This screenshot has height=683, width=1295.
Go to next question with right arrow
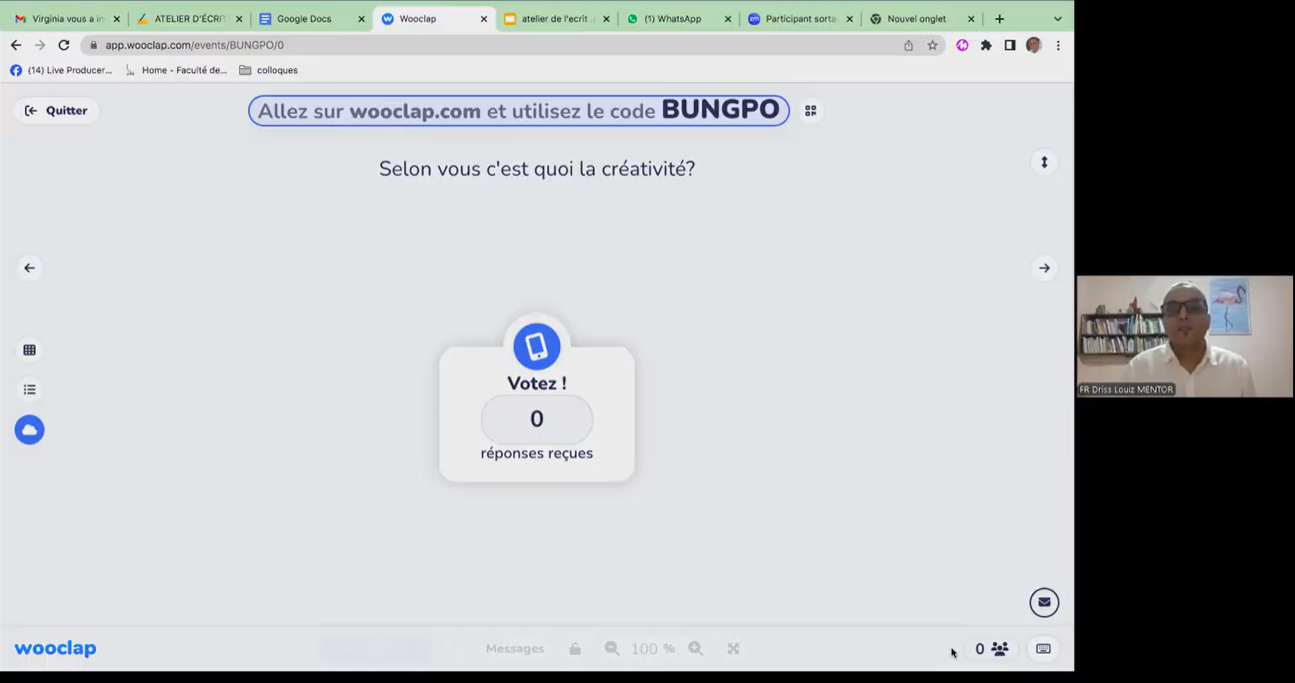[1044, 268]
